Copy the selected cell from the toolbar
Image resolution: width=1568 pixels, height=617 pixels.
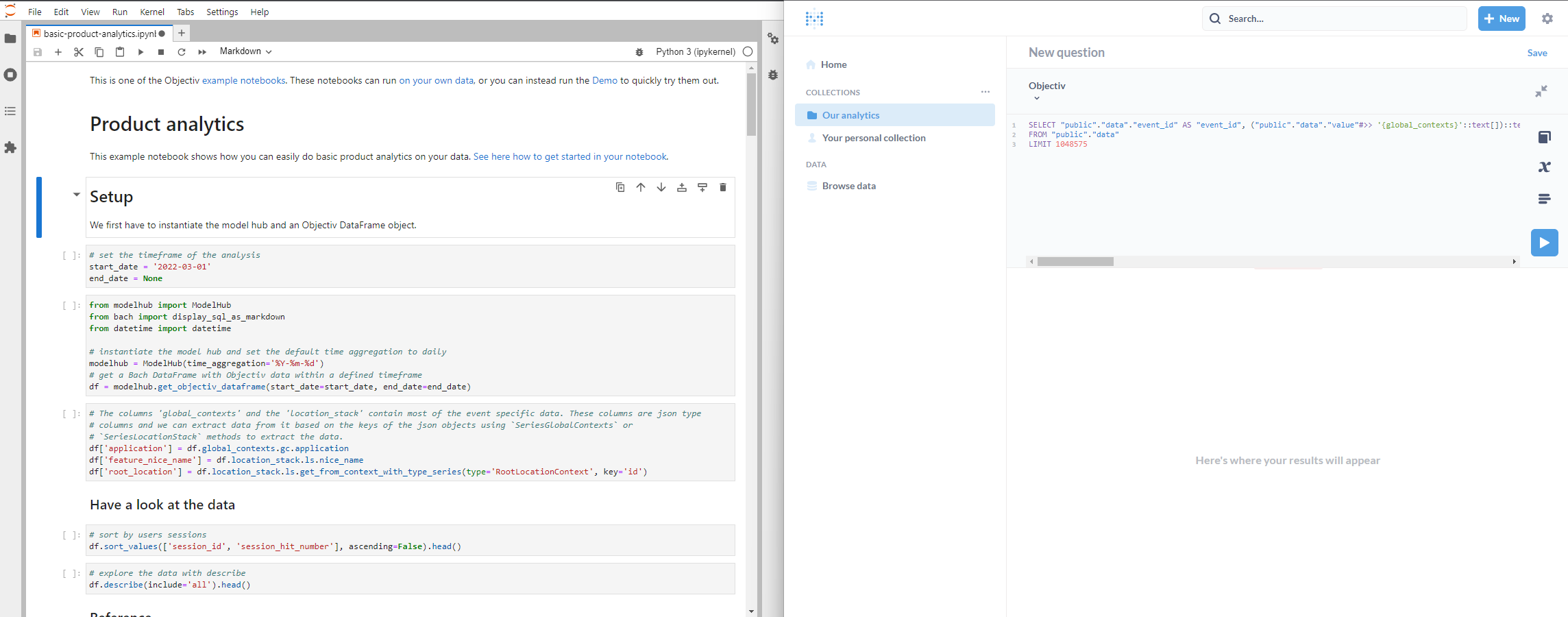pyautogui.click(x=99, y=52)
